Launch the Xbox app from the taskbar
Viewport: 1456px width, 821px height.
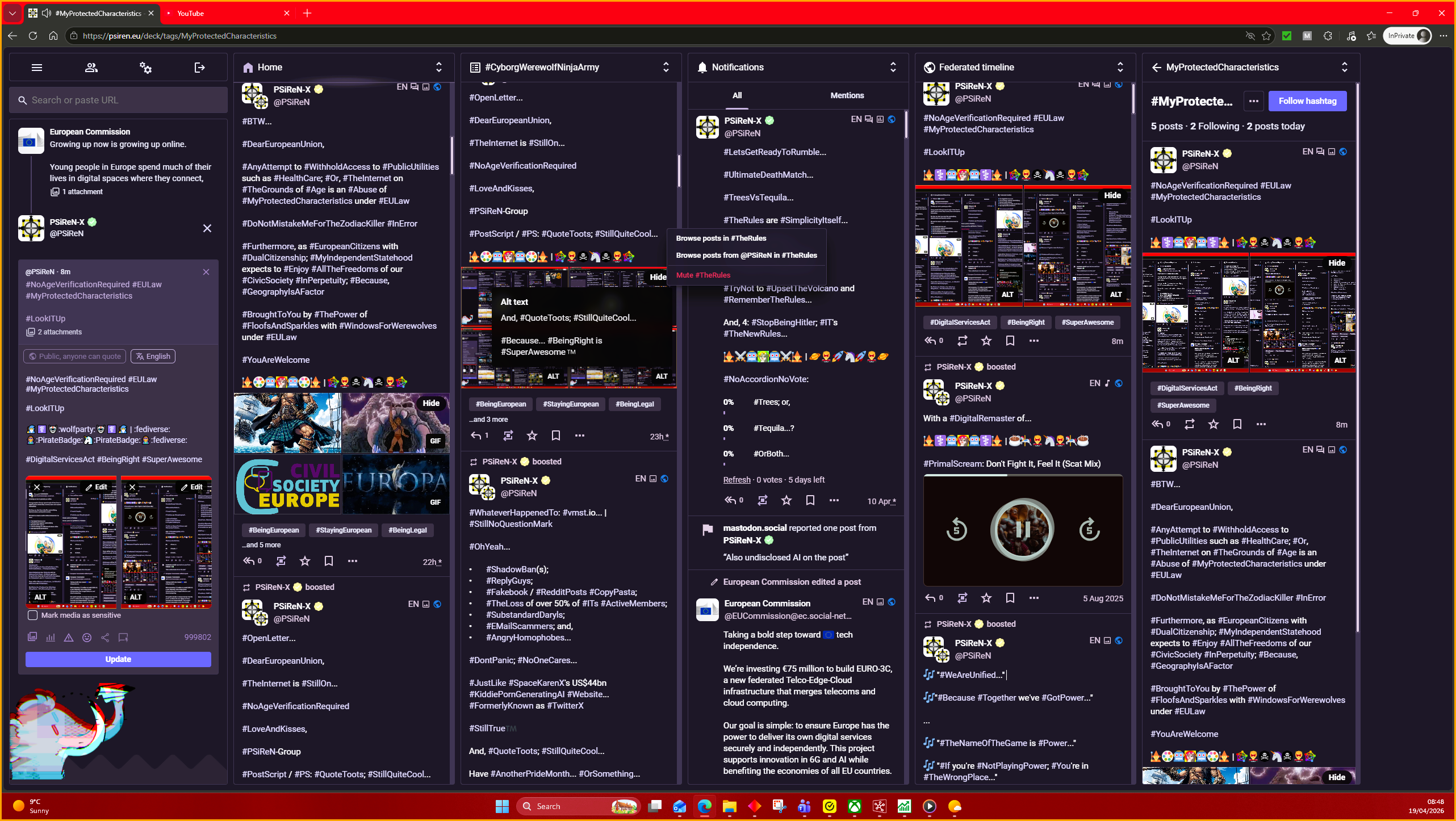pyautogui.click(x=854, y=806)
